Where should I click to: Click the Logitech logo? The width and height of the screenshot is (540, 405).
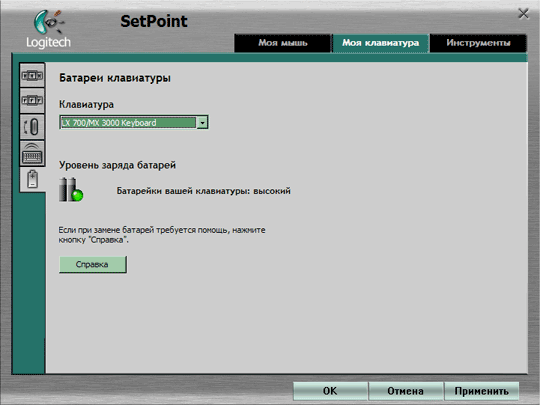49,30
